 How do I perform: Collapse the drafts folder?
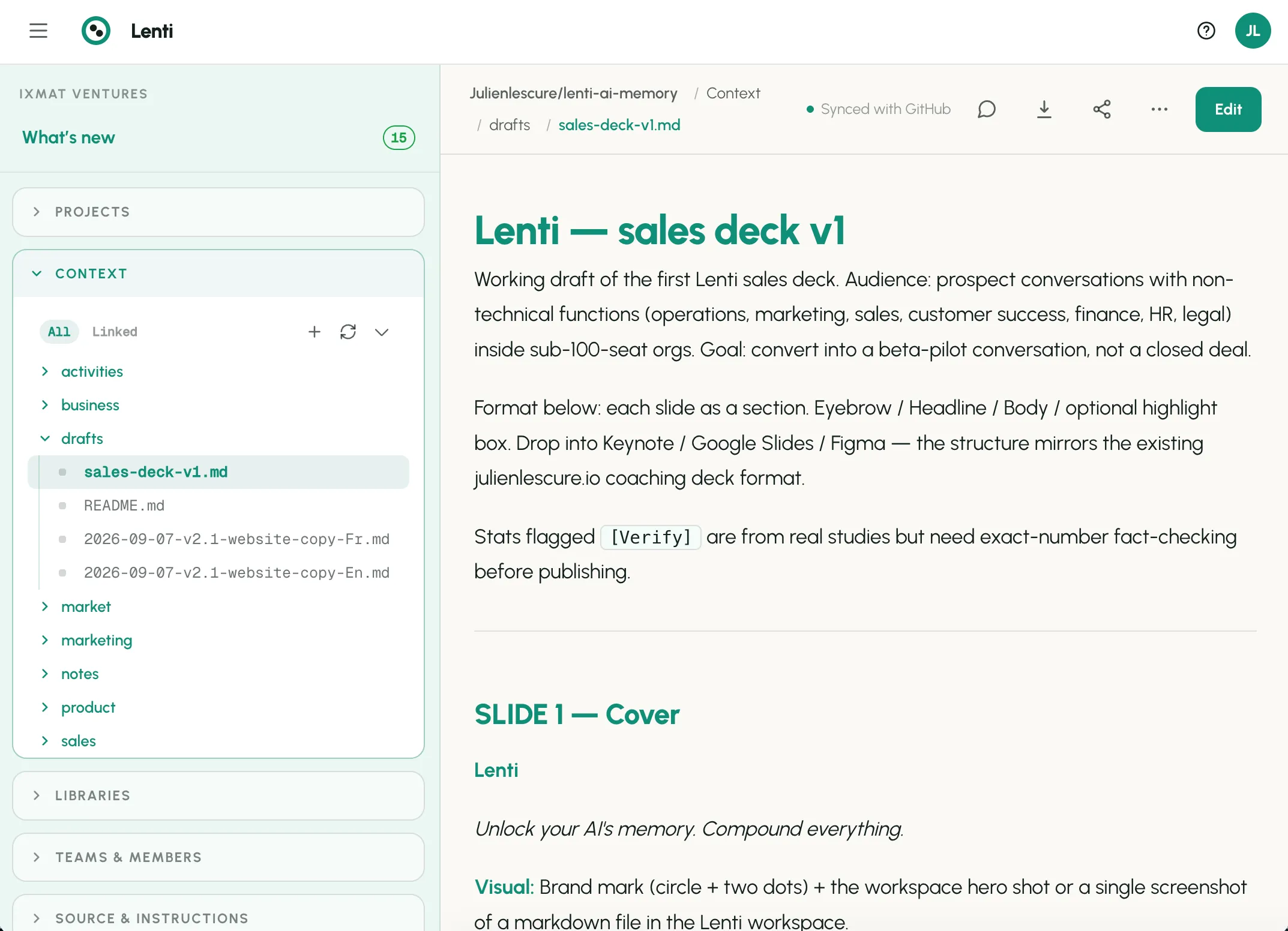82,439
